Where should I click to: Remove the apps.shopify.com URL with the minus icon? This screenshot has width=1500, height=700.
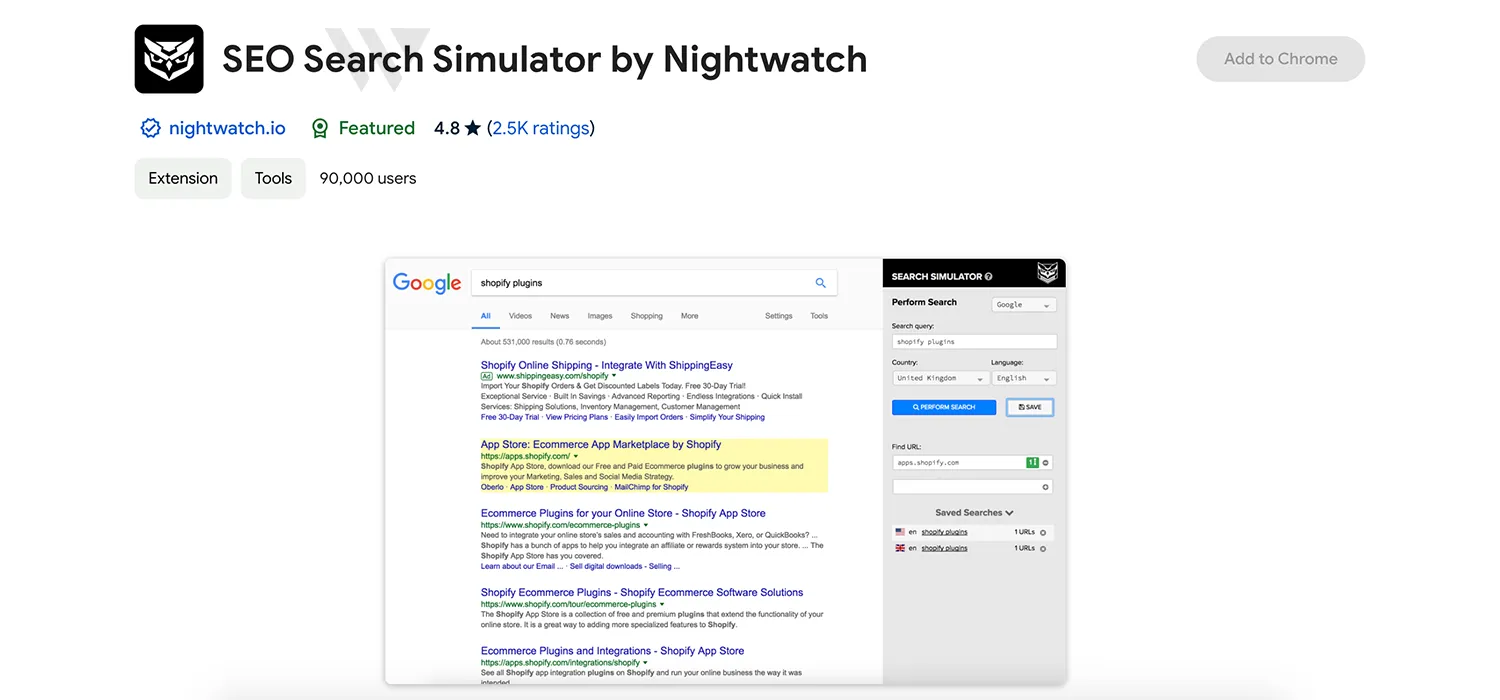(x=1046, y=463)
